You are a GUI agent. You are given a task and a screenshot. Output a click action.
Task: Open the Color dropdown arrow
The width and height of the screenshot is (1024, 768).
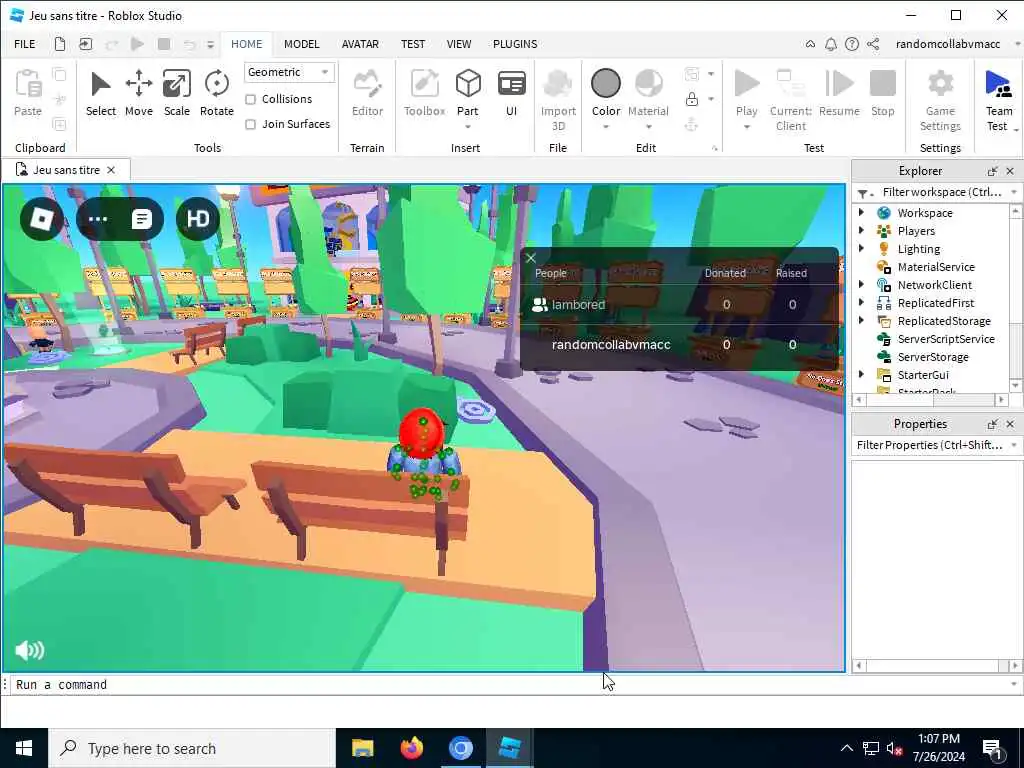pyautogui.click(x=605, y=127)
